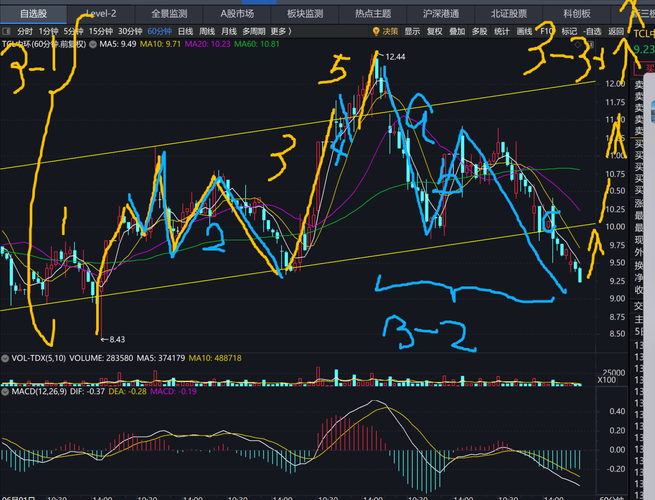Select the 30分钟 period
The image size is (655, 500).
point(130,31)
